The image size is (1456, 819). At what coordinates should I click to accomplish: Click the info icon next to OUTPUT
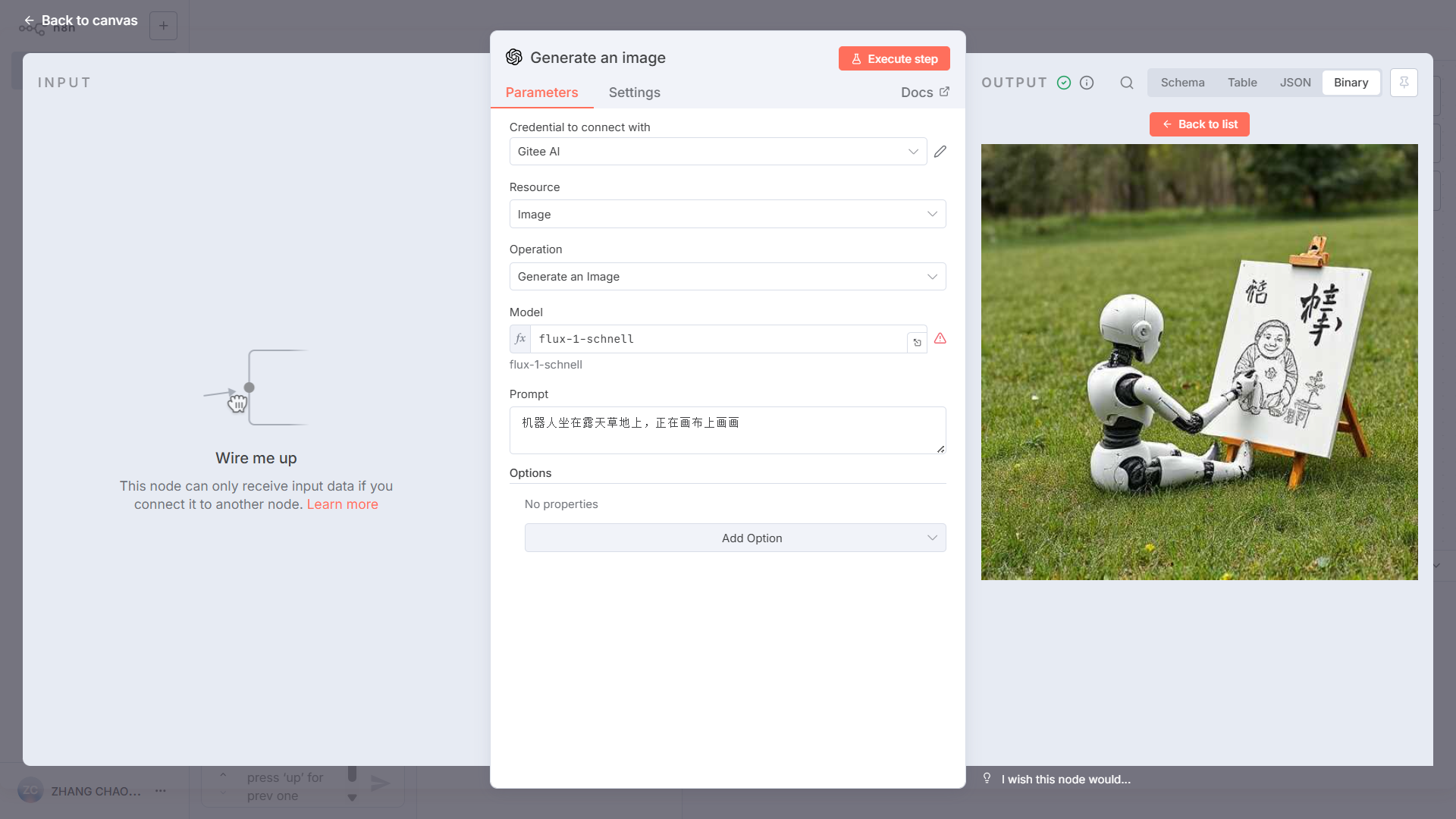1086,83
